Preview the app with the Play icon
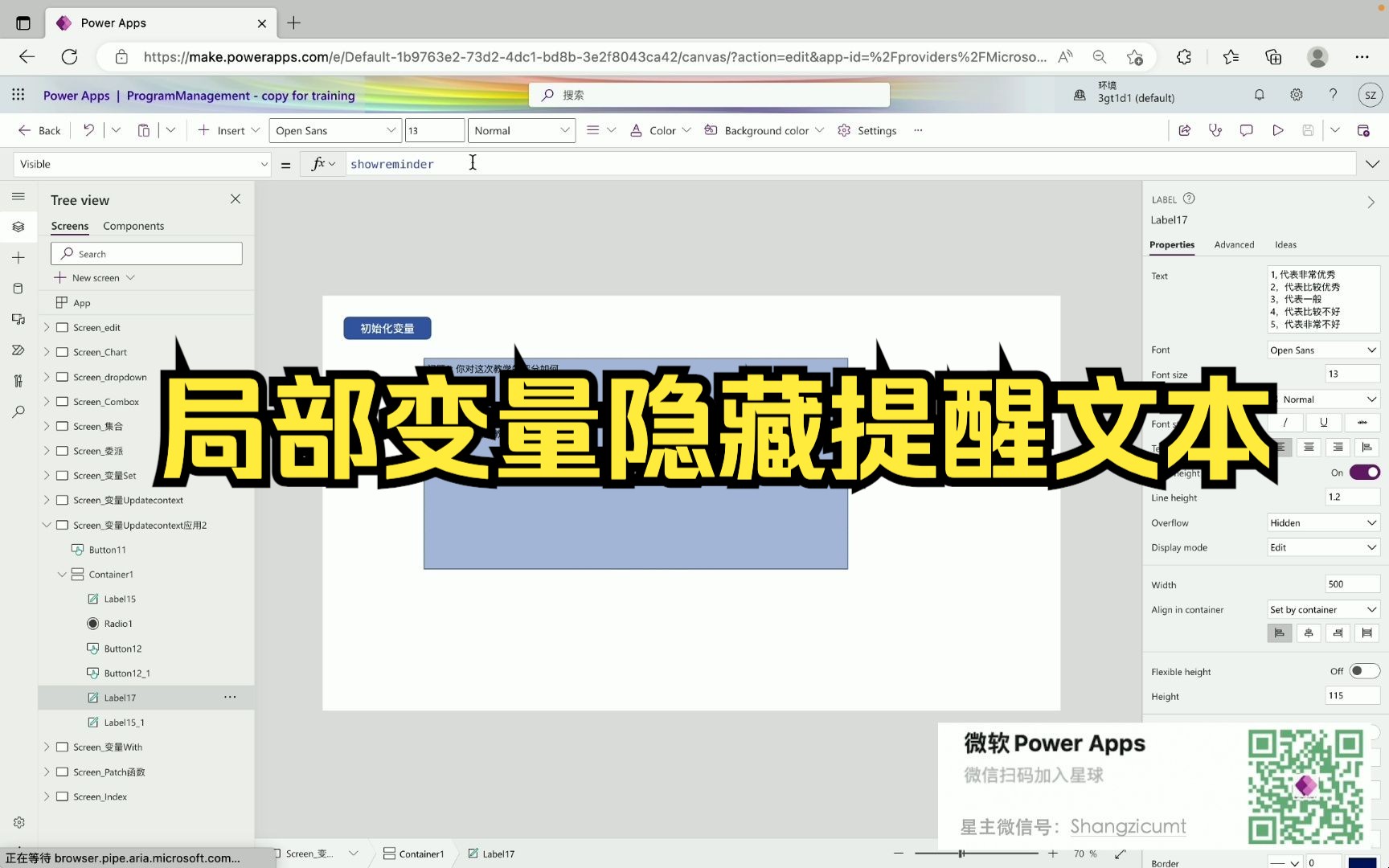1389x868 pixels. (1279, 129)
